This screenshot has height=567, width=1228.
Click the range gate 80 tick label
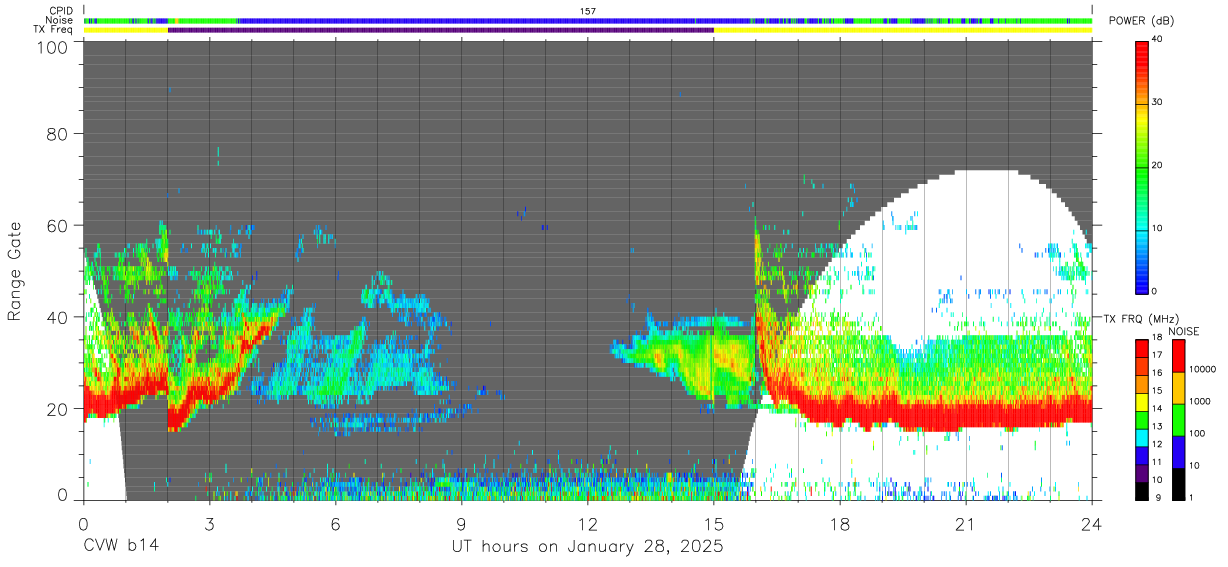coord(55,133)
